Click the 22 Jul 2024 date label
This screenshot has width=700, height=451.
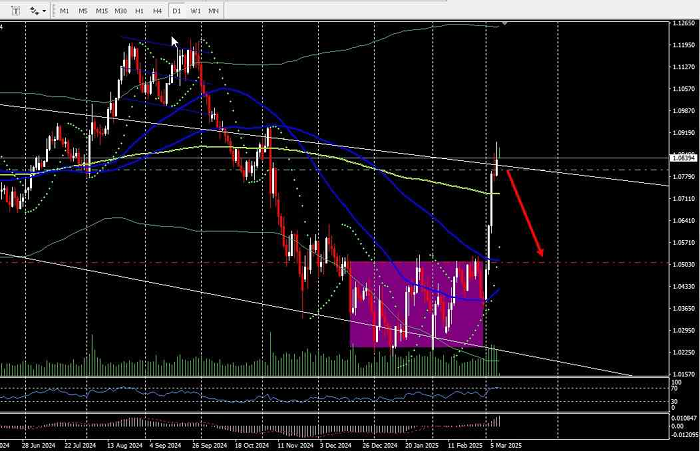pyautogui.click(x=80, y=446)
